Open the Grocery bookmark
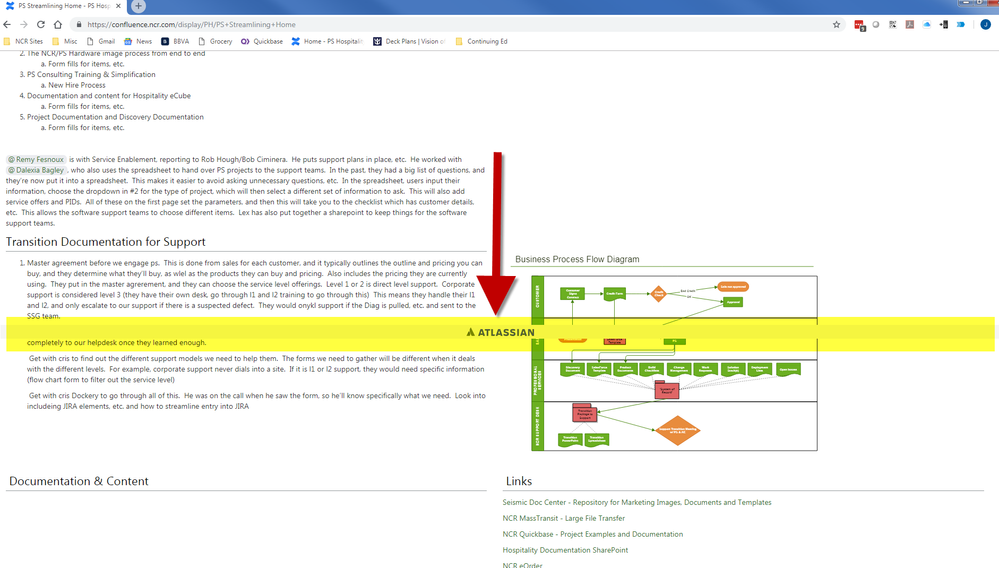 click(x=215, y=41)
